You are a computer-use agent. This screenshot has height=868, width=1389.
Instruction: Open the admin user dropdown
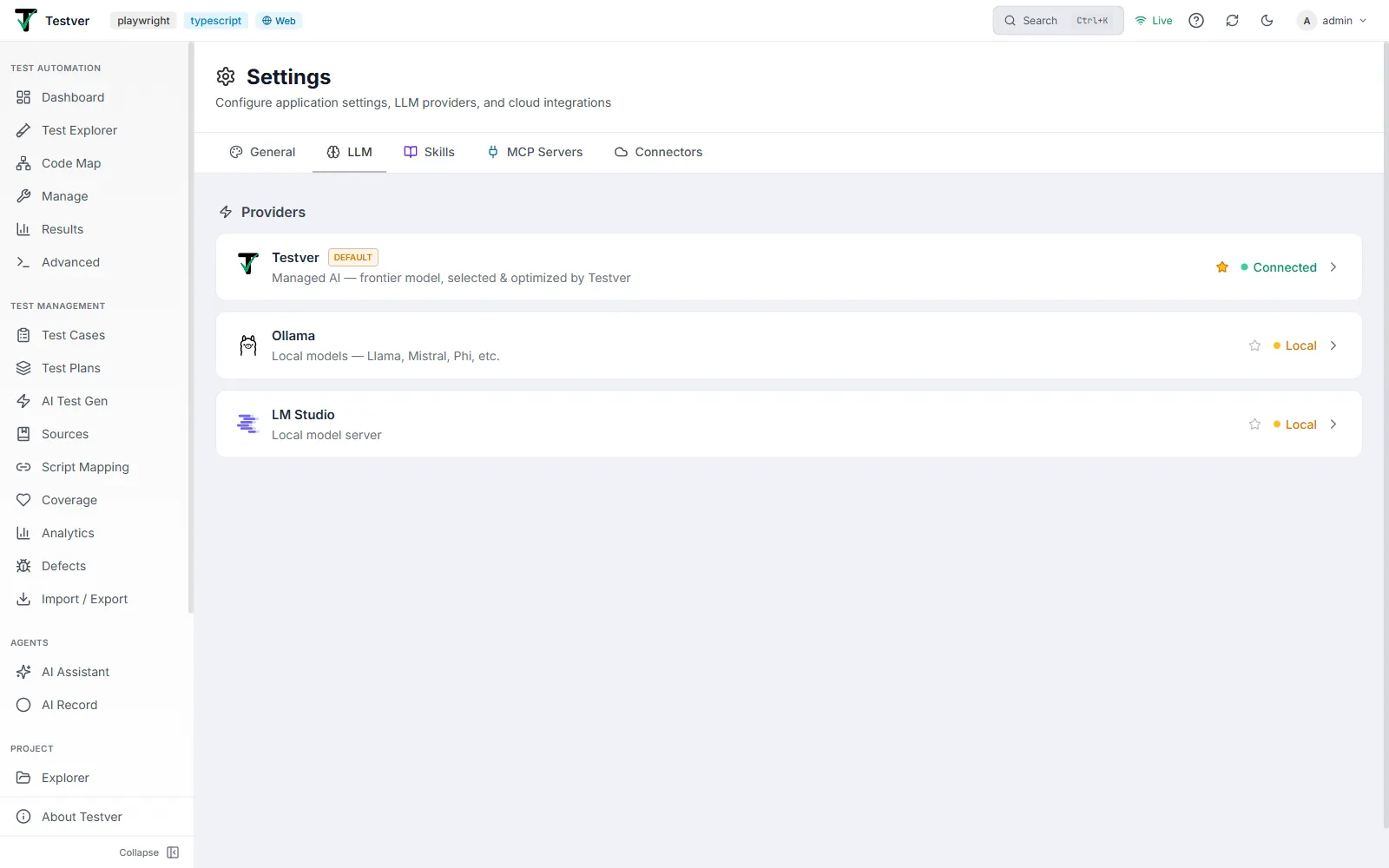pyautogui.click(x=1333, y=21)
